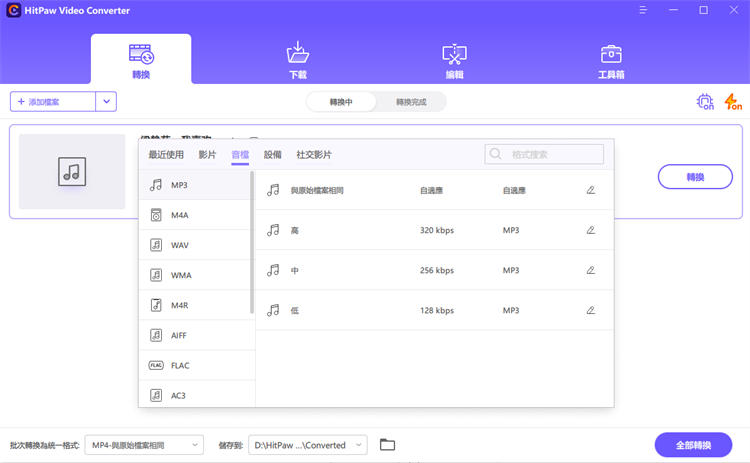Click music note icon of 128 kbps row
The width and height of the screenshot is (750, 463).
point(273,310)
